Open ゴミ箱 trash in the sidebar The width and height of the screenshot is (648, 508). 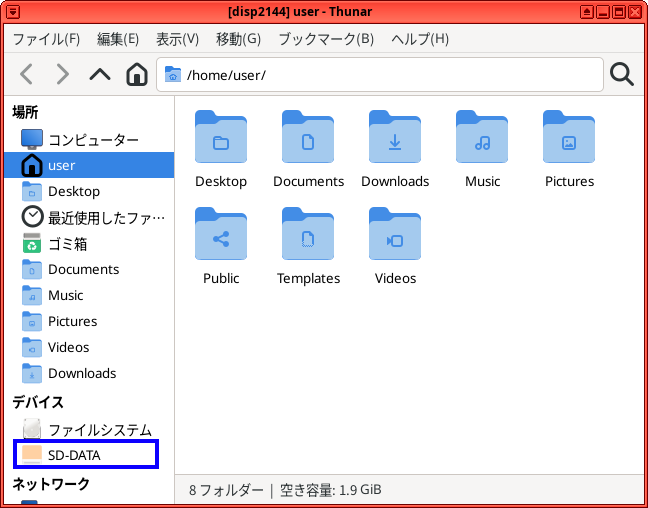(89, 243)
